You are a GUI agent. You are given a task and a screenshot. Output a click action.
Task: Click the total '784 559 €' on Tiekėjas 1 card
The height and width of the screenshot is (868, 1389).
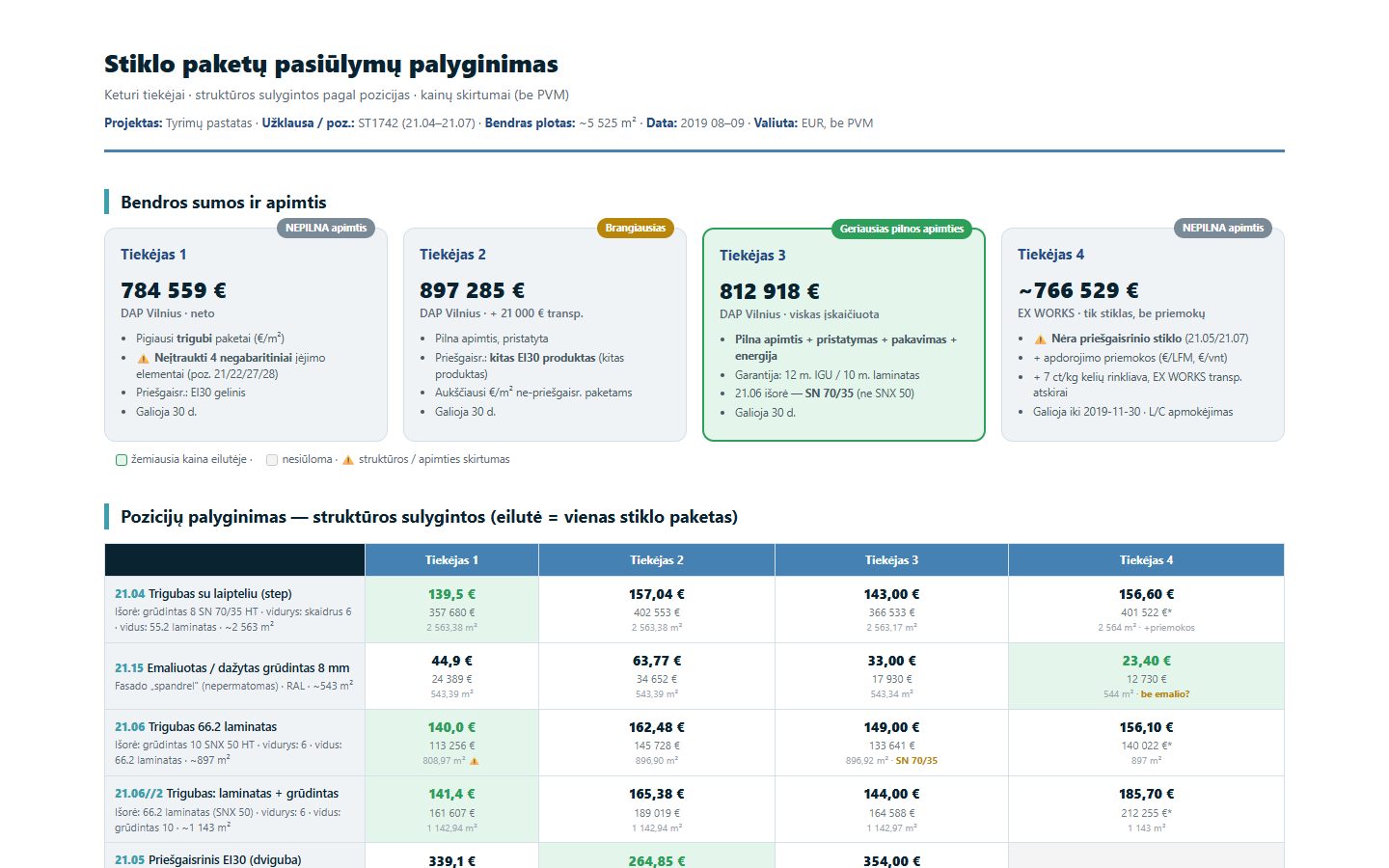click(174, 290)
